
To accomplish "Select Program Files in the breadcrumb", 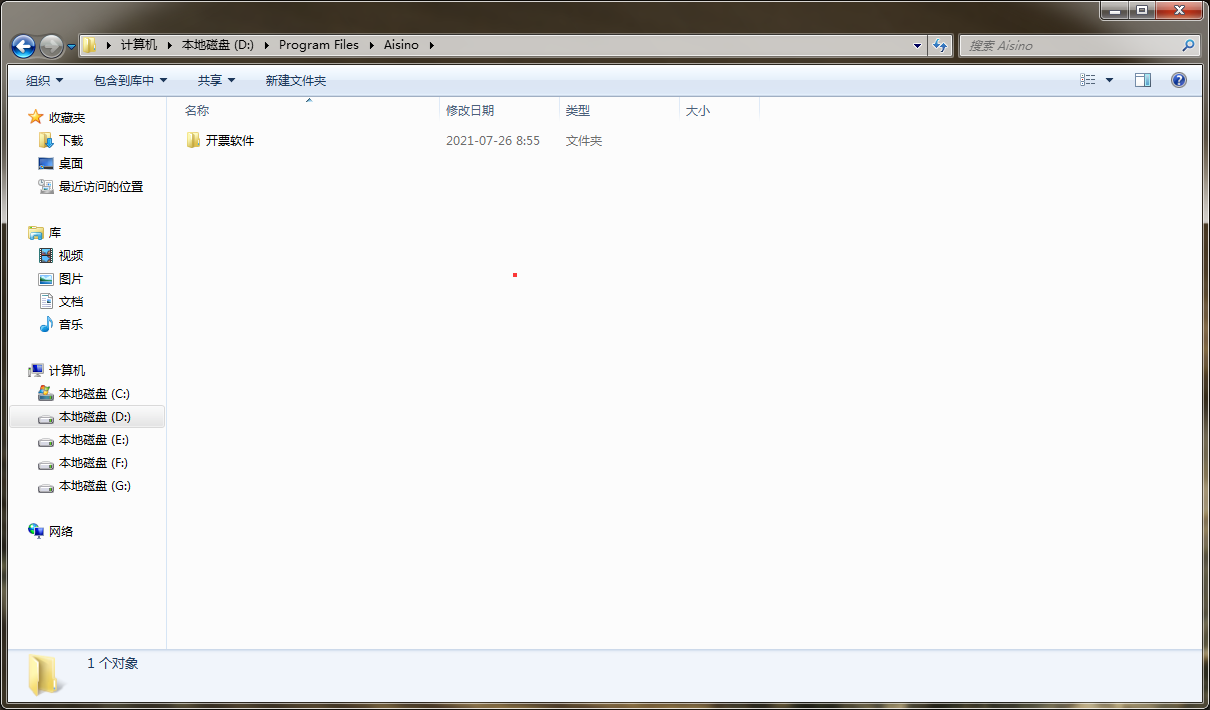I will click(x=319, y=45).
